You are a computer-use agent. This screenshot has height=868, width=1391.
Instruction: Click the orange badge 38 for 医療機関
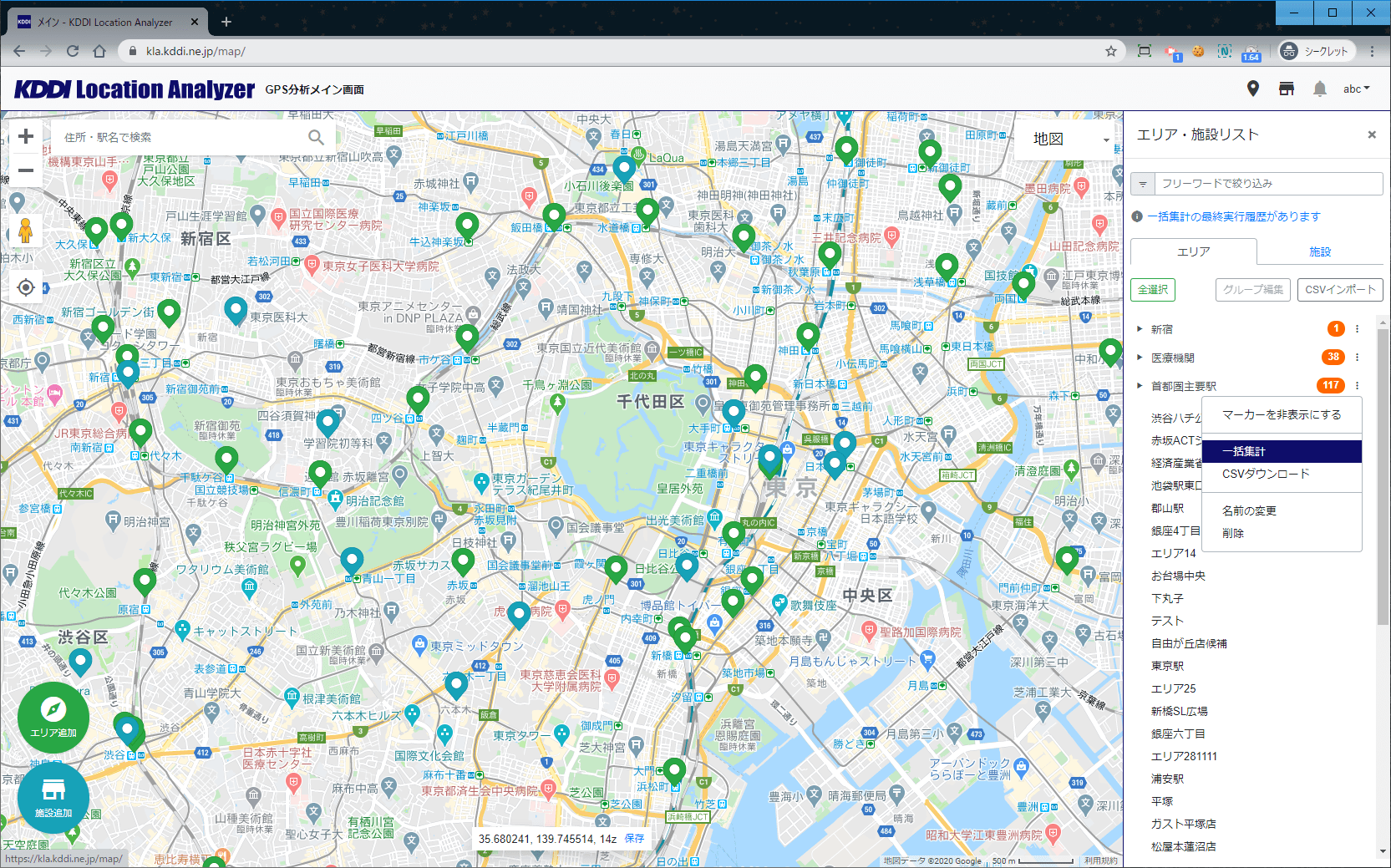[x=1333, y=358]
